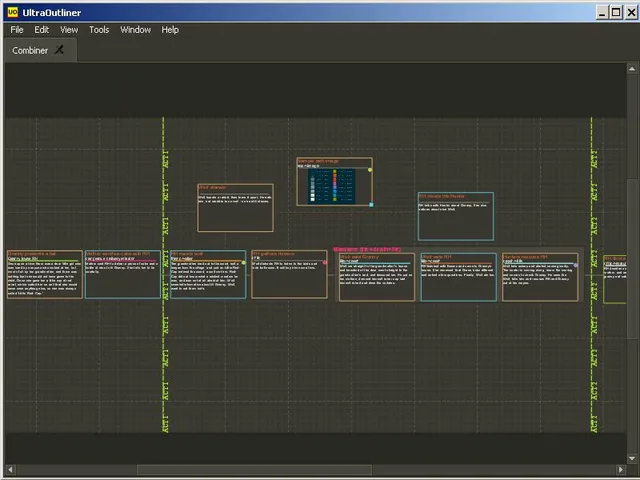The height and width of the screenshot is (480, 640).
Task: Click the horizontal scrollbar thumb
Action: (x=254, y=469)
